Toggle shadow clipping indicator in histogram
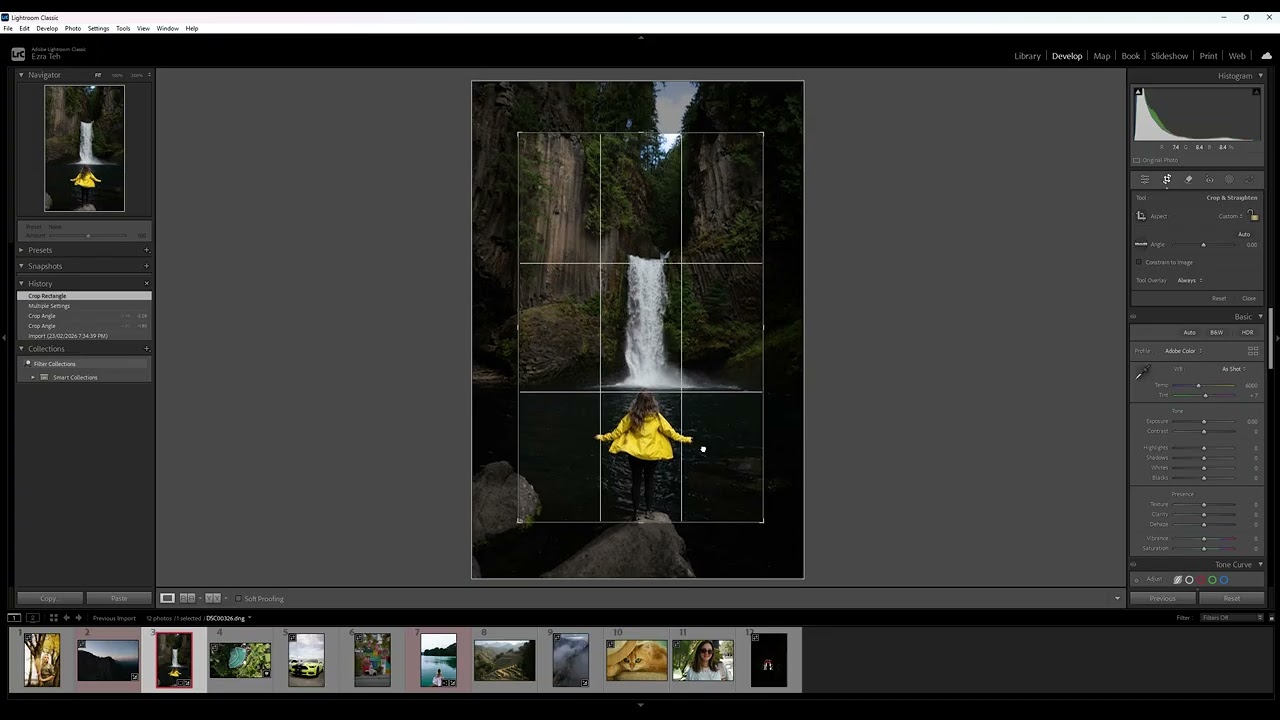The image size is (1280, 720). [1138, 92]
